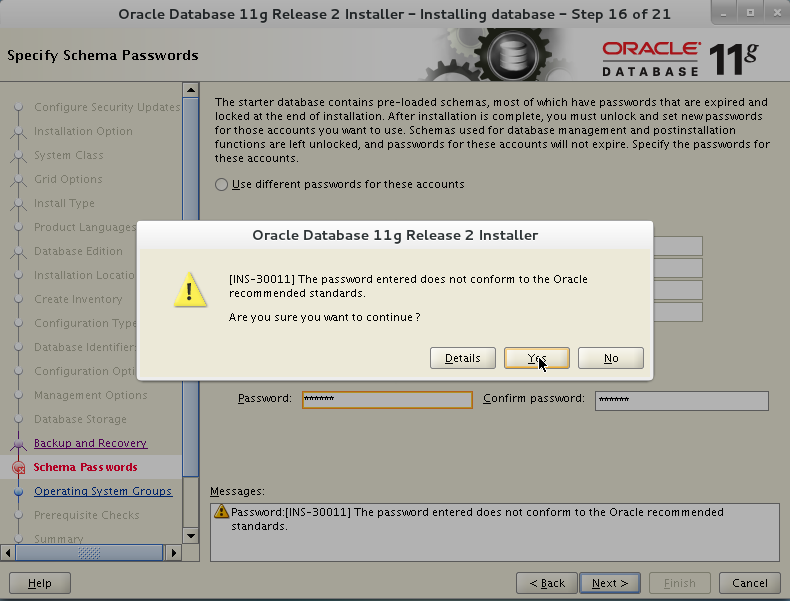Click the Database Storage step
This screenshot has width=790, height=601.
pyautogui.click(x=80, y=419)
